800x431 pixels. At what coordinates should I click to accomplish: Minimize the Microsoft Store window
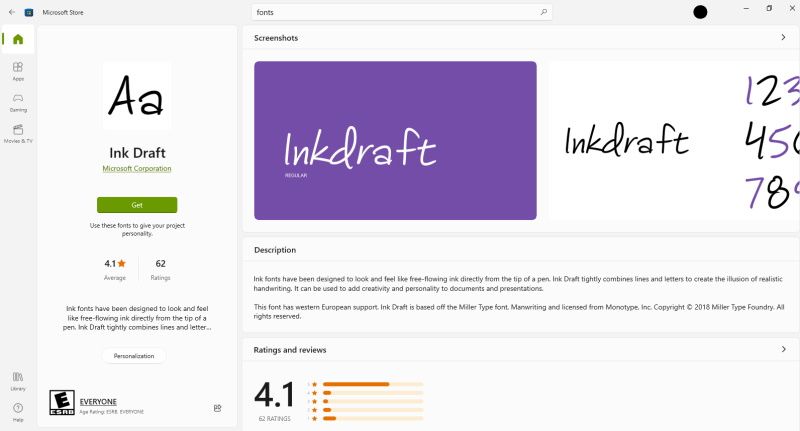click(746, 9)
